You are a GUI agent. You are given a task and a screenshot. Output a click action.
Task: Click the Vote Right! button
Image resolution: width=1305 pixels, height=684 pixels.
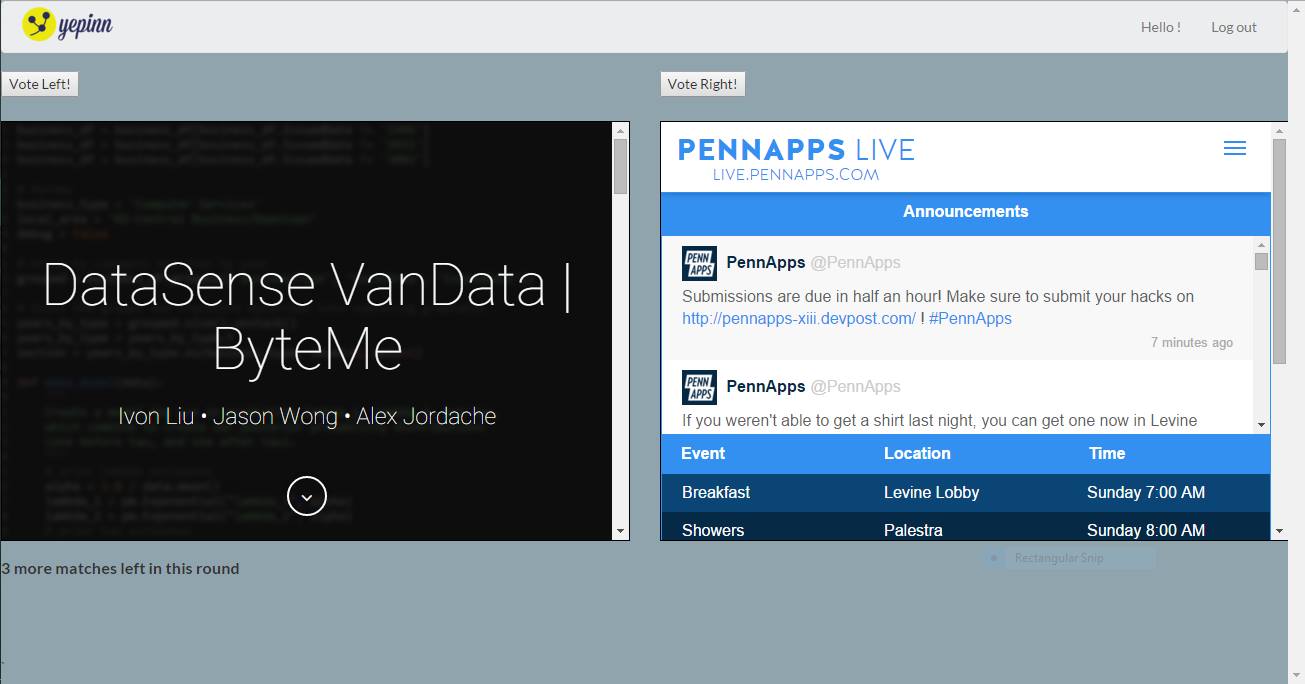[702, 84]
